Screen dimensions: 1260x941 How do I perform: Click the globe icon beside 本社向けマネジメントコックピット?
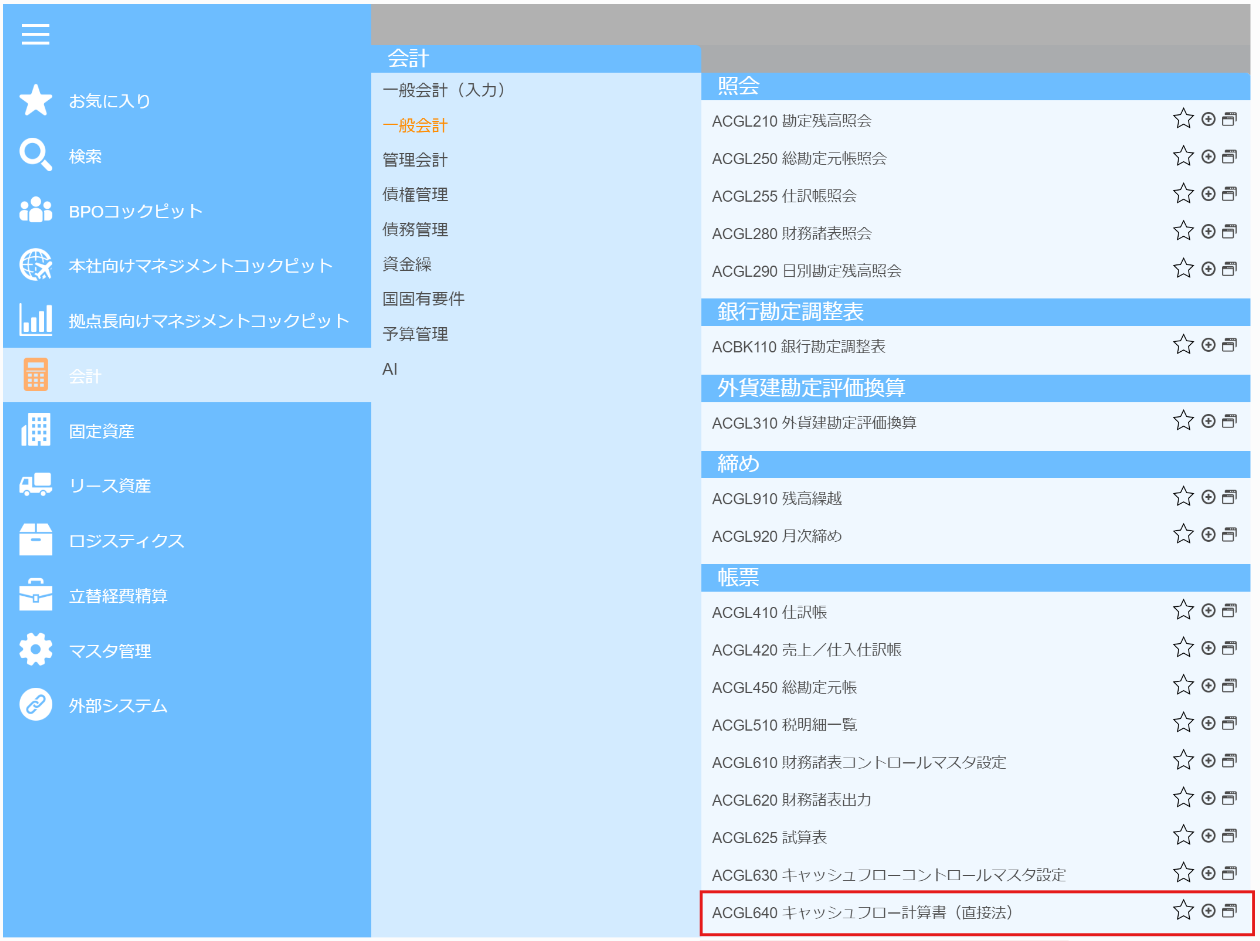tap(35, 265)
